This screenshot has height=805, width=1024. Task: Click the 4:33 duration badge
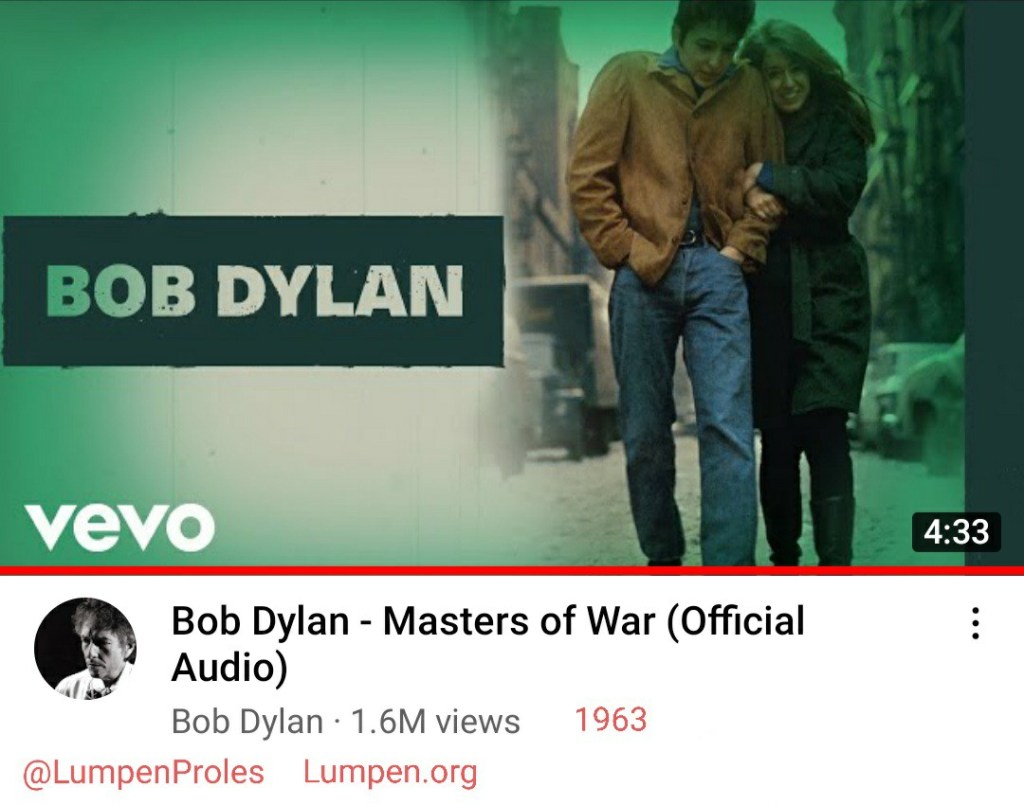pyautogui.click(x=955, y=531)
